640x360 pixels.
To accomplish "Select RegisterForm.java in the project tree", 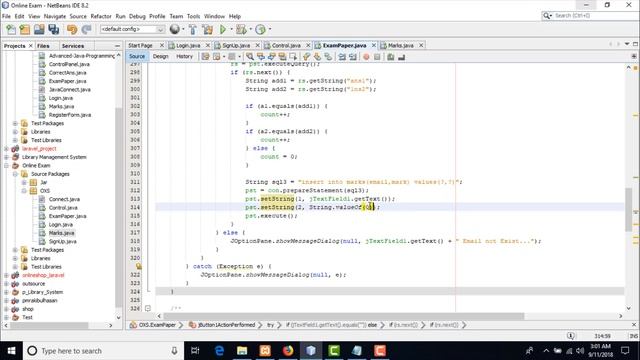I will 70,115.
